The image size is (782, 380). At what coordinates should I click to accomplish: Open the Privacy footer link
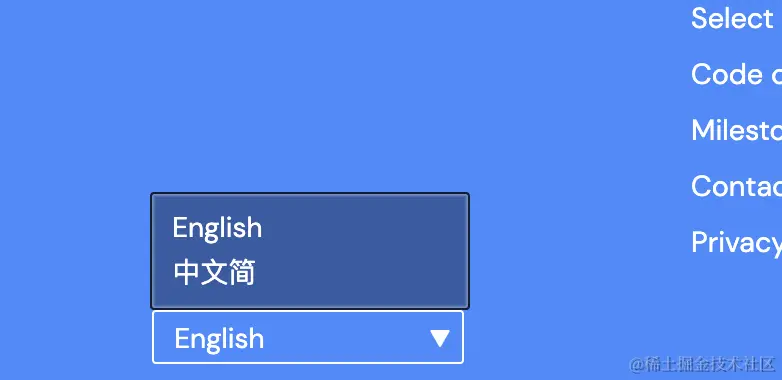[x=736, y=243]
